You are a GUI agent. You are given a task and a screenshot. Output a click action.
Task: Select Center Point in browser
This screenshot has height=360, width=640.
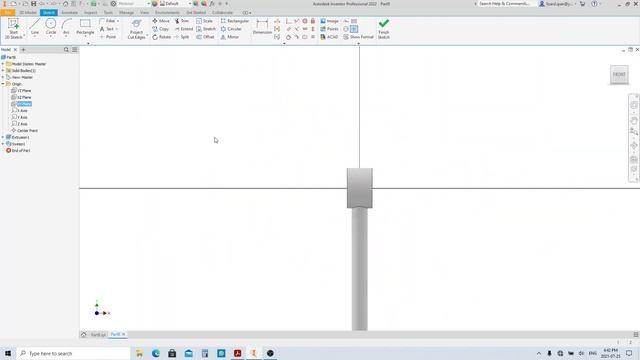24,131
